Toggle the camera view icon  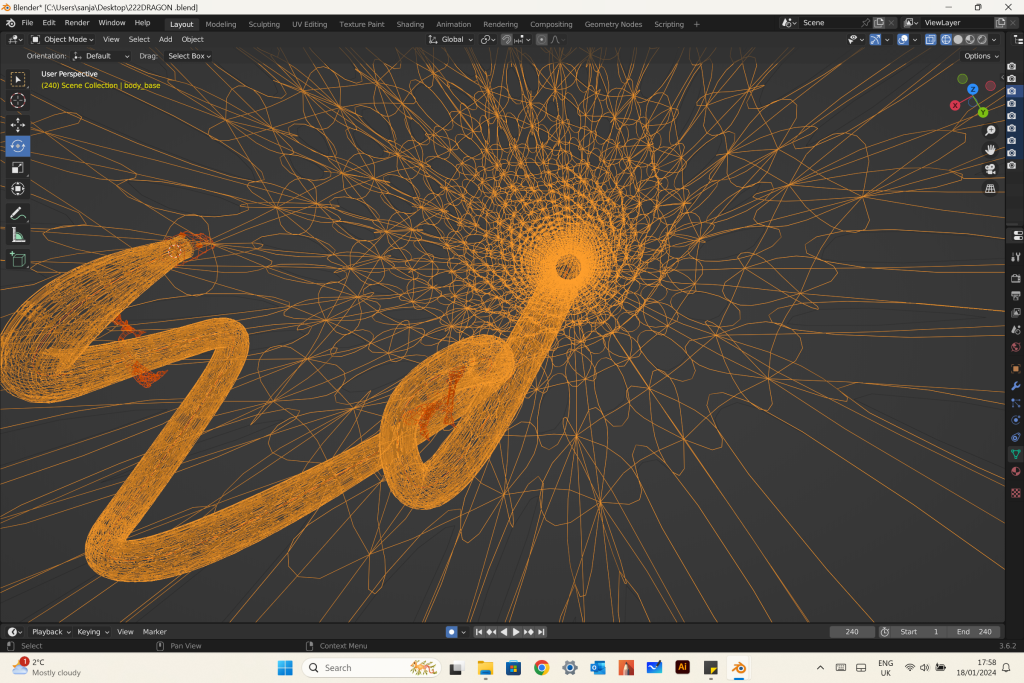click(x=990, y=169)
